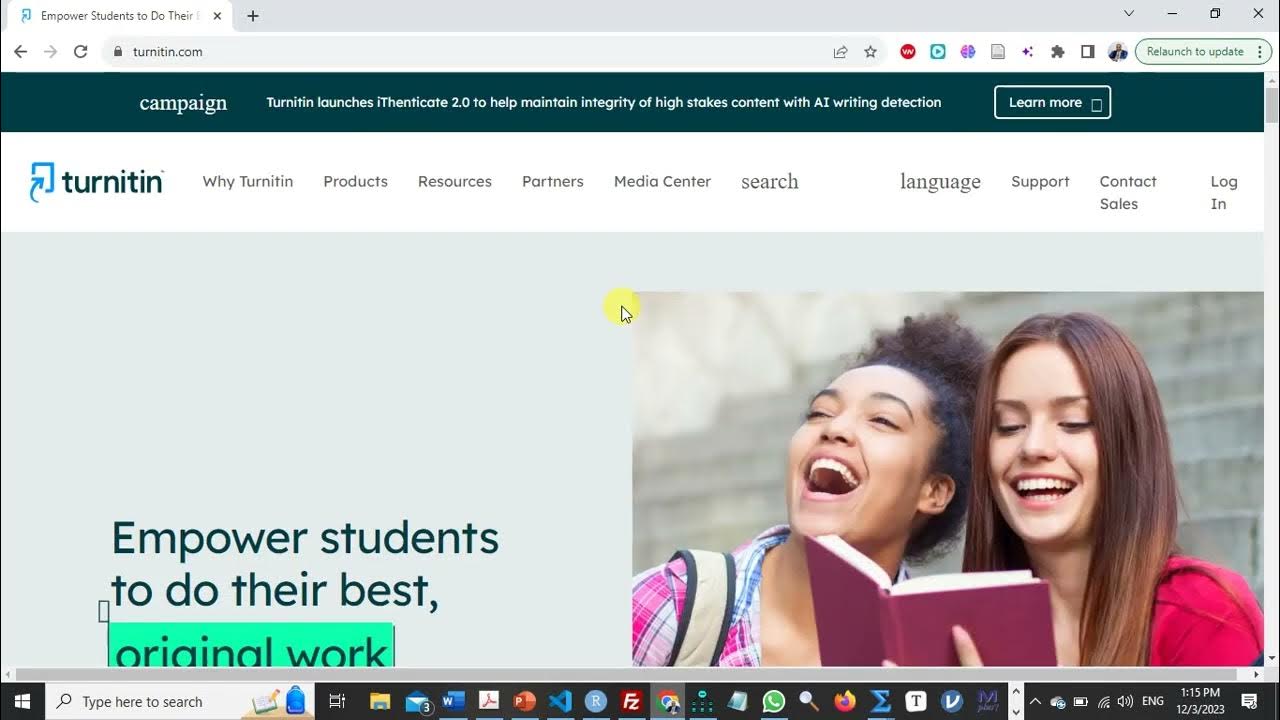Screen dimensions: 1280x720
Task: Open a new browser tab
Action: pos(253,16)
